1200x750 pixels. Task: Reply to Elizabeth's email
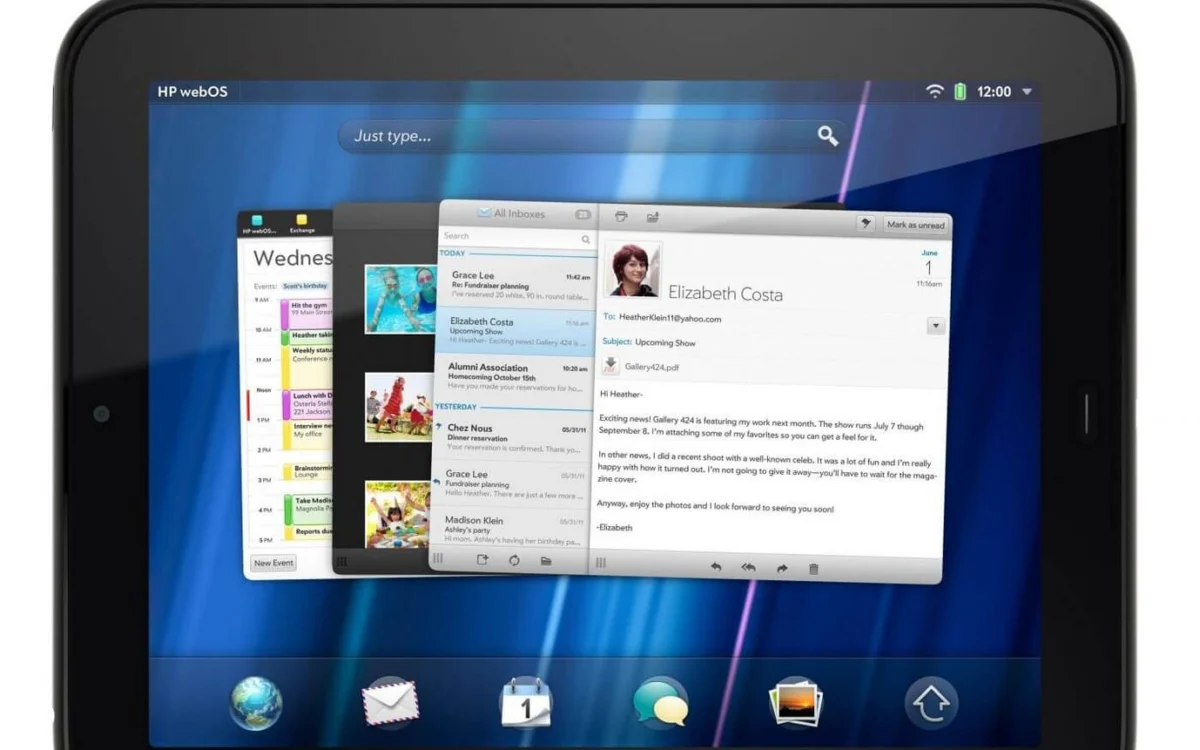[x=716, y=567]
